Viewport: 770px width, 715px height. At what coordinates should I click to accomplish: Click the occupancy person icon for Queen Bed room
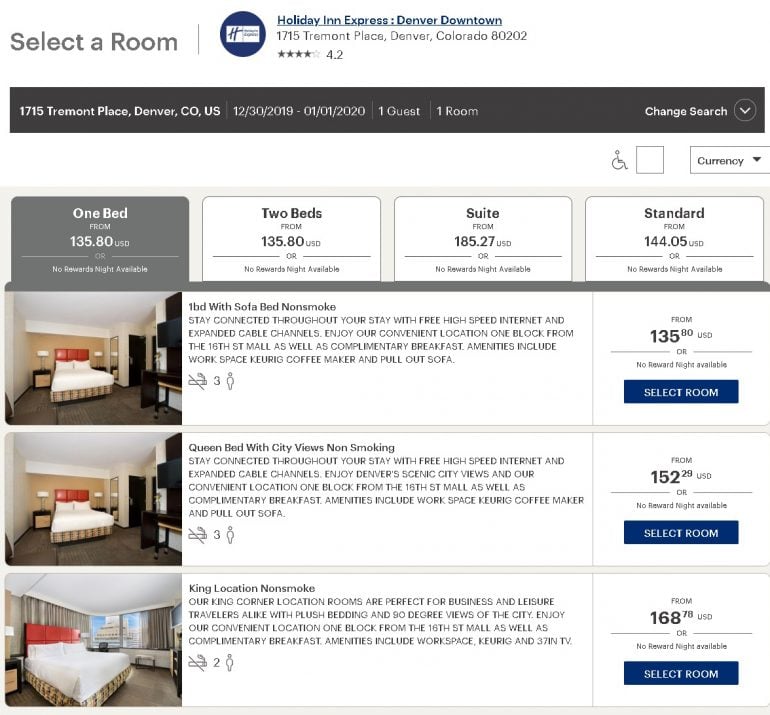pyautogui.click(x=230, y=535)
